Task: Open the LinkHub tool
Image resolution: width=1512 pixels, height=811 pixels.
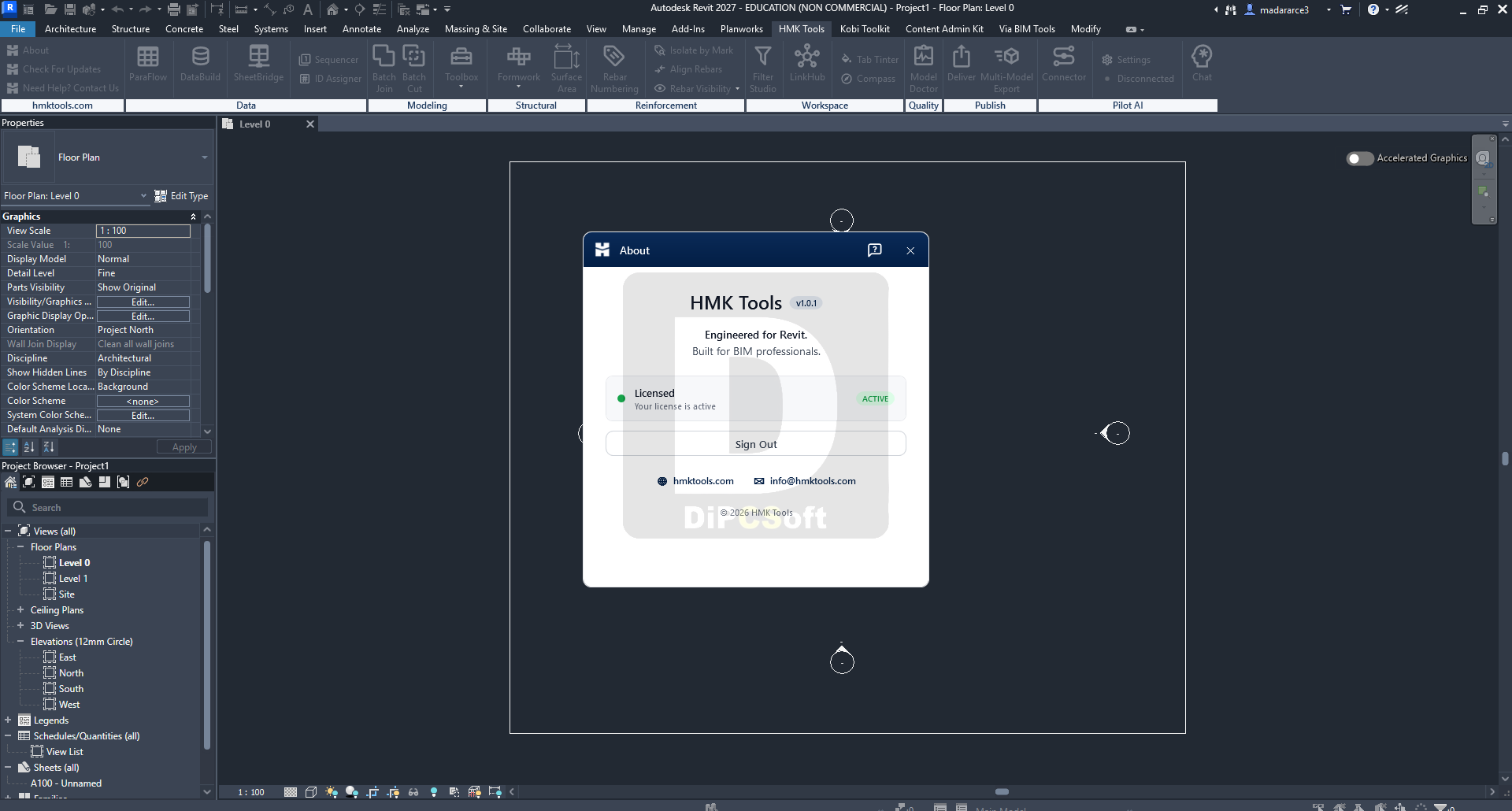Action: click(807, 64)
